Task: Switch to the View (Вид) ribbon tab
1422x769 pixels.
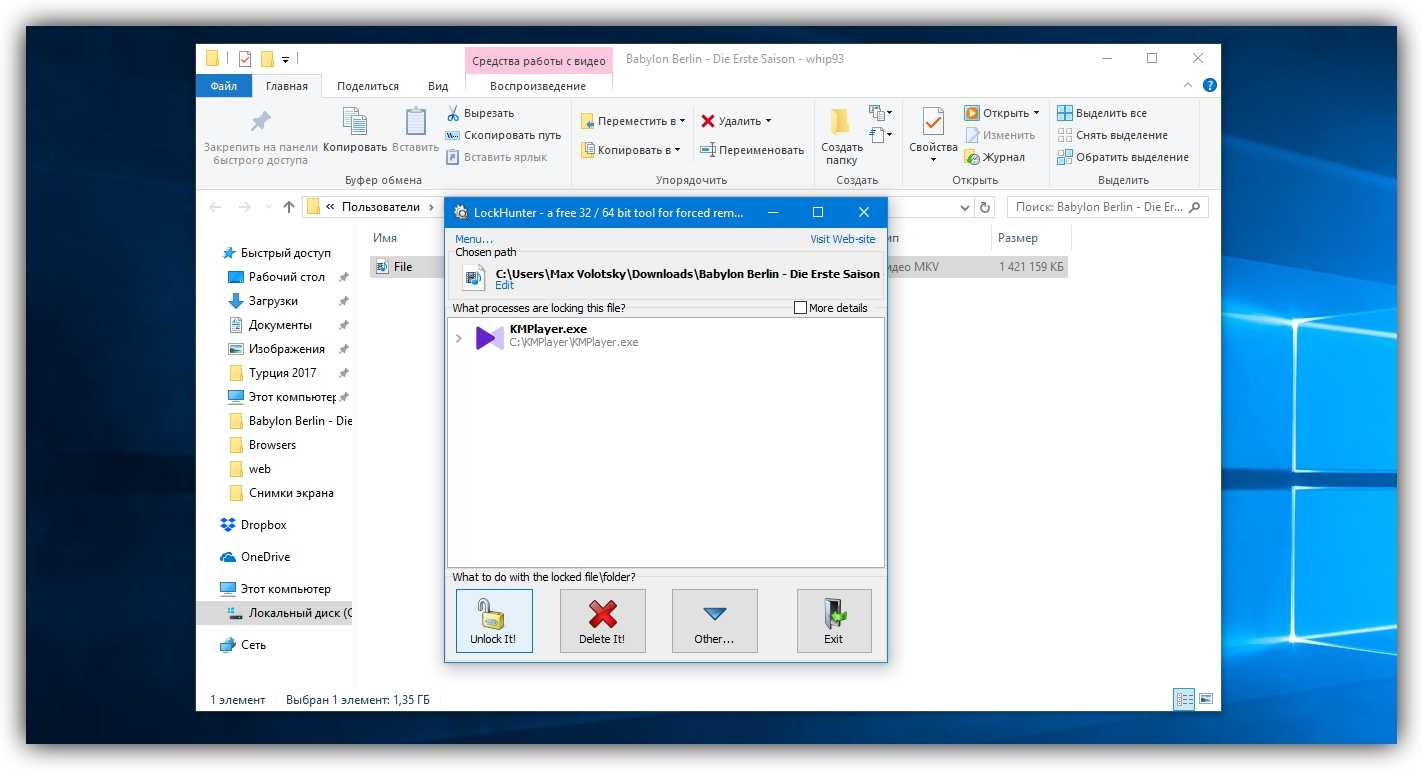Action: pyautogui.click(x=438, y=86)
